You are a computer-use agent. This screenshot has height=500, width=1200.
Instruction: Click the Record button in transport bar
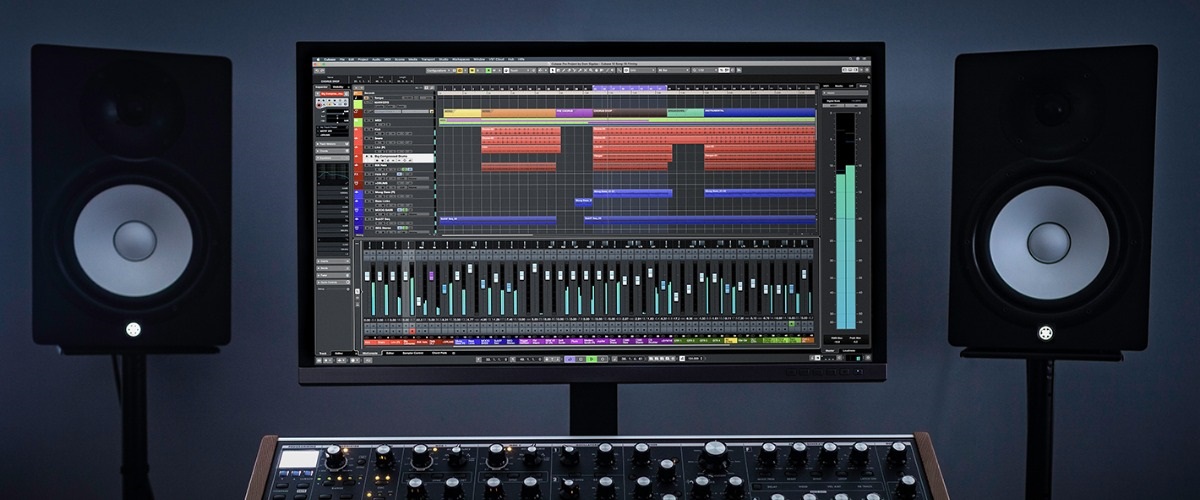[603, 359]
